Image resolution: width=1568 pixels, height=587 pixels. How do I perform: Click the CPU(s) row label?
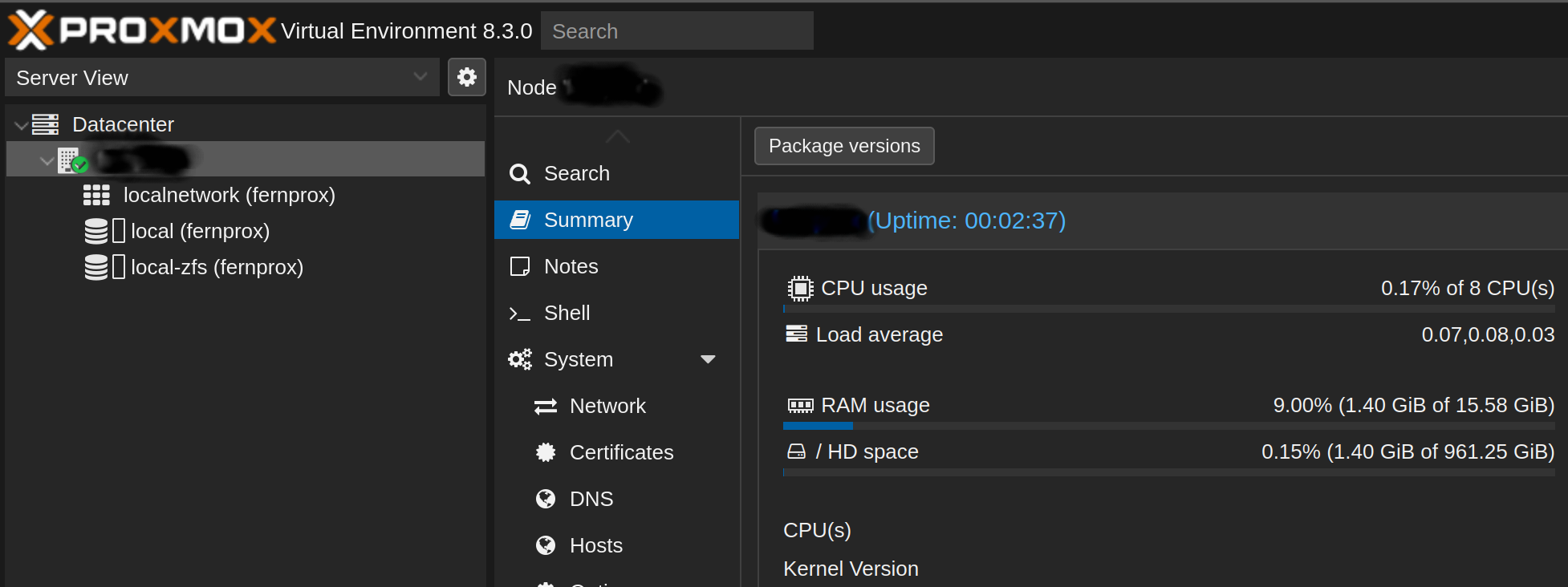point(817,530)
